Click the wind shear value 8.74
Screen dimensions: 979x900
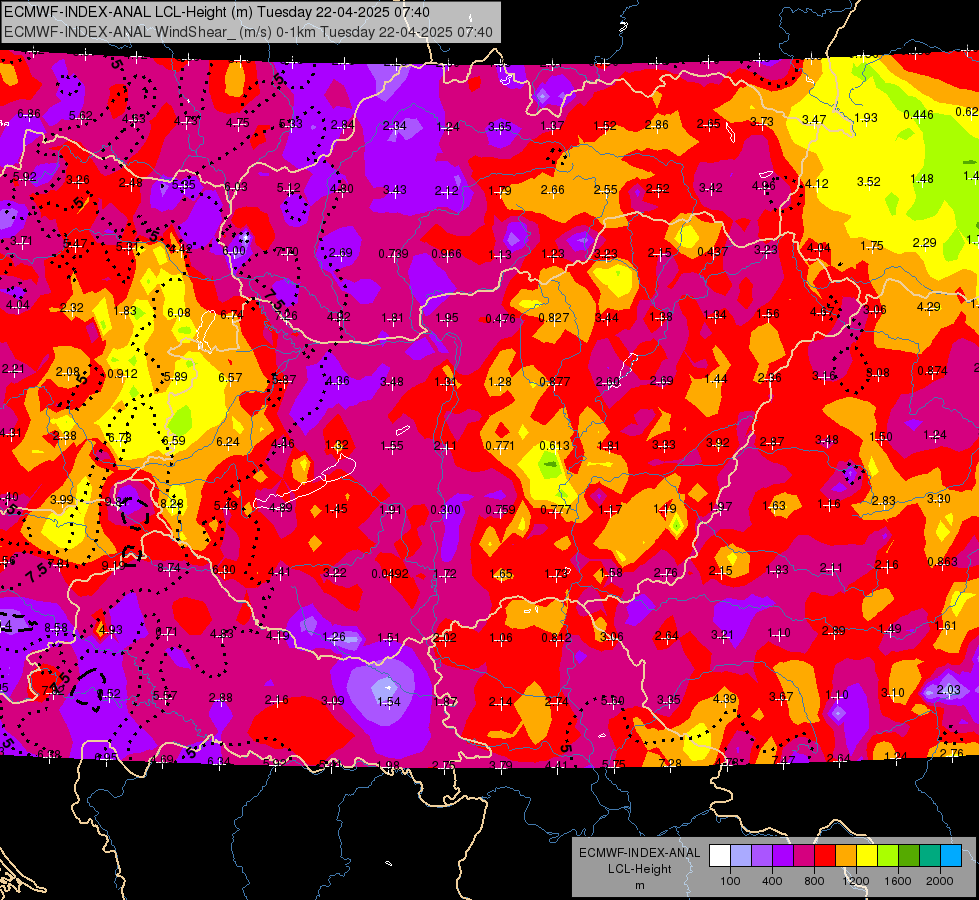pyautogui.click(x=169, y=568)
